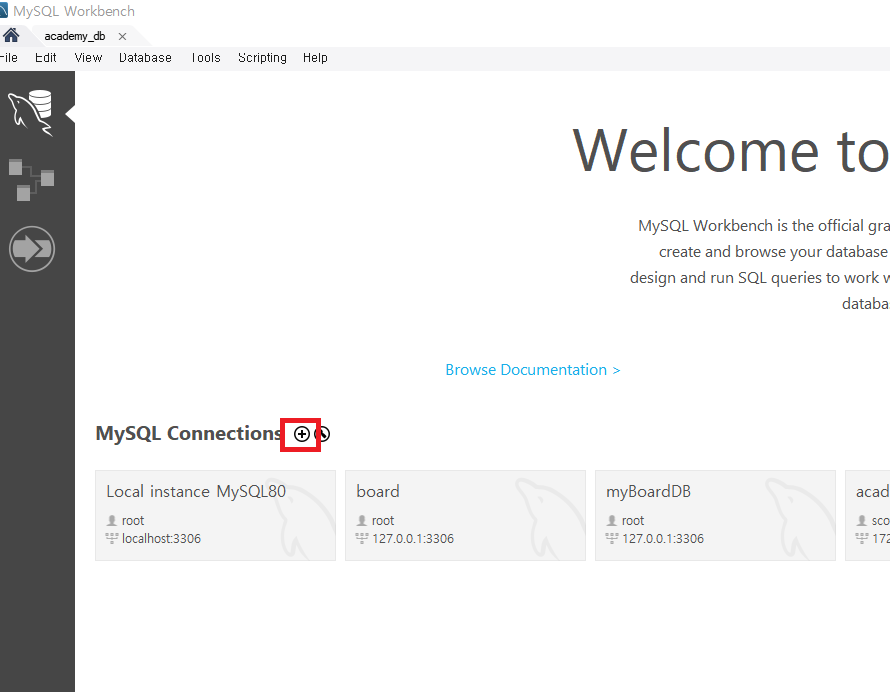Switch to the academy_db tab
The width and height of the screenshot is (890, 692).
74,36
